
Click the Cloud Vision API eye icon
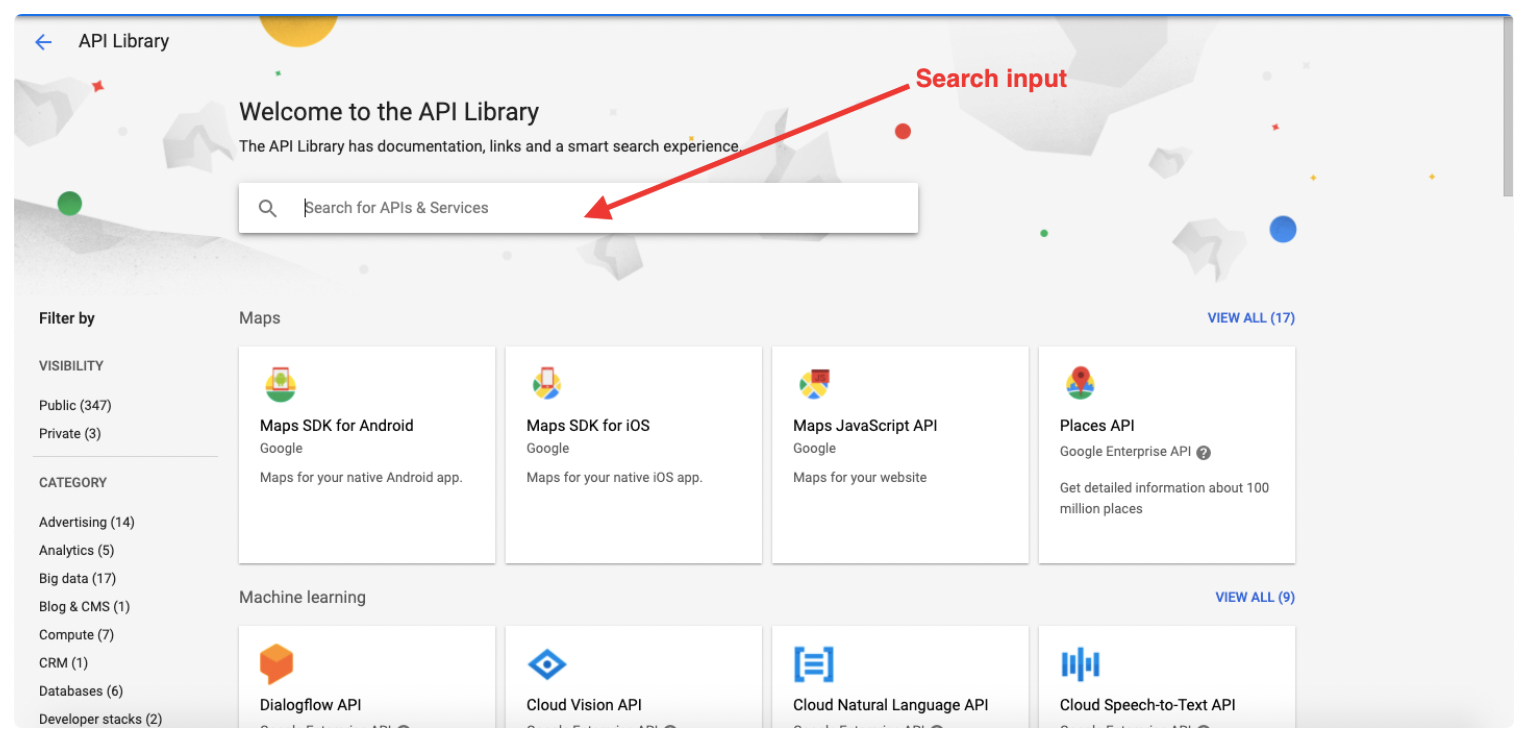coord(546,664)
